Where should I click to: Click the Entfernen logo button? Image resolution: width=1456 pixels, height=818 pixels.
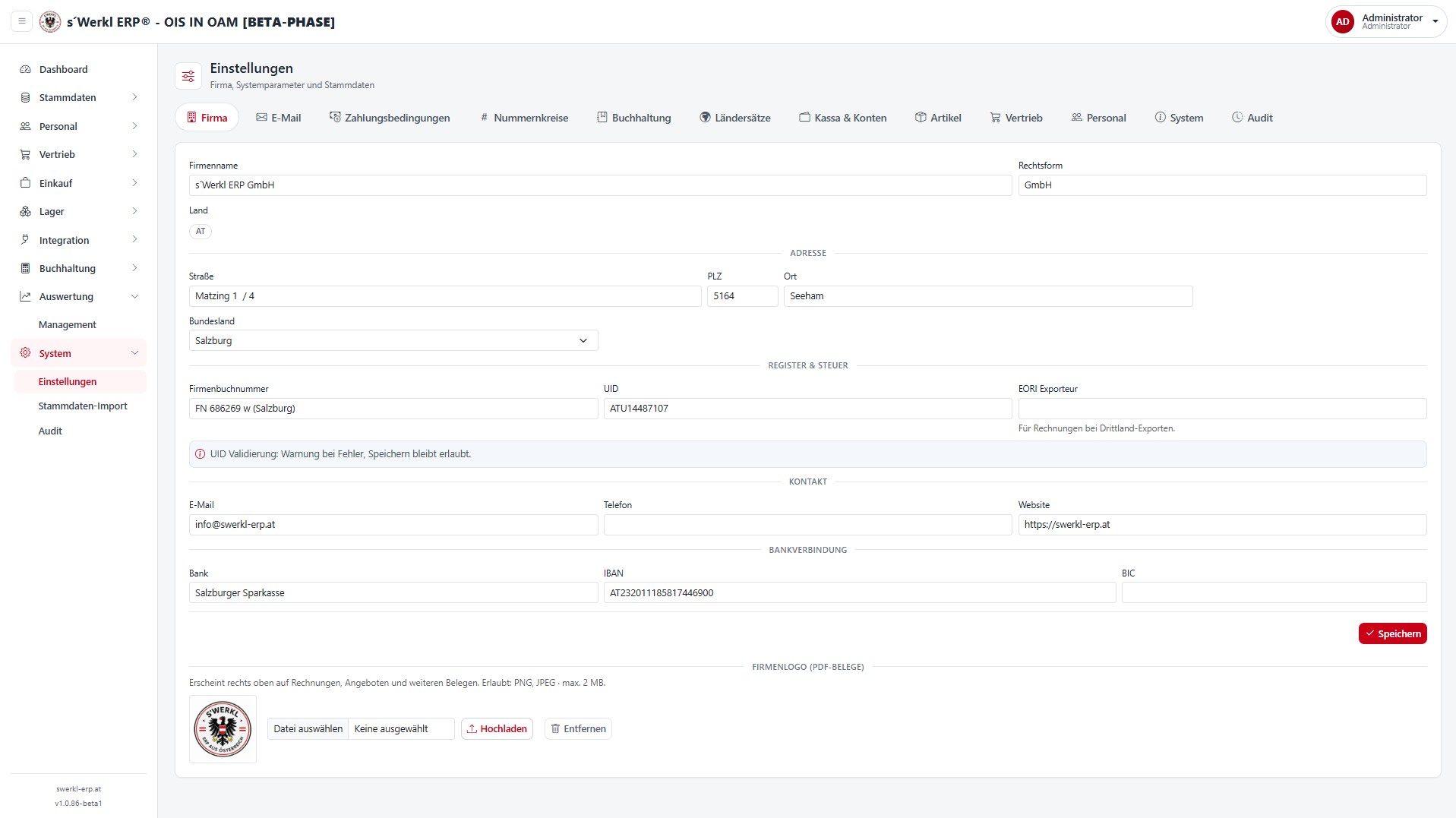click(x=578, y=729)
